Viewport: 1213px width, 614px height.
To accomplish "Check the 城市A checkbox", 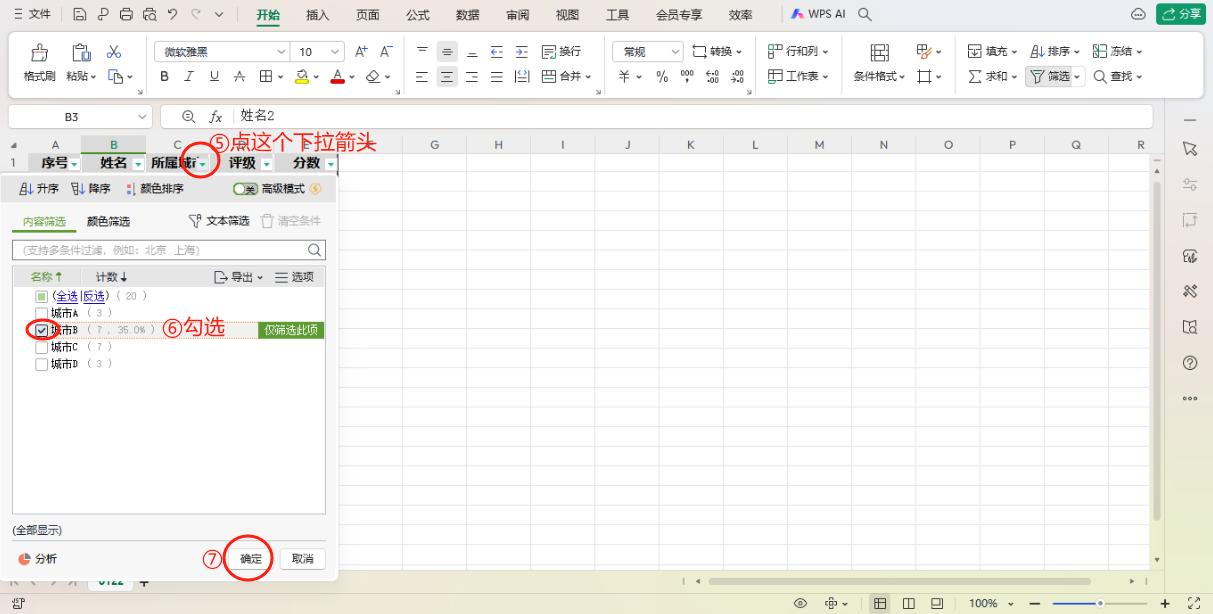I will pyautogui.click(x=41, y=313).
